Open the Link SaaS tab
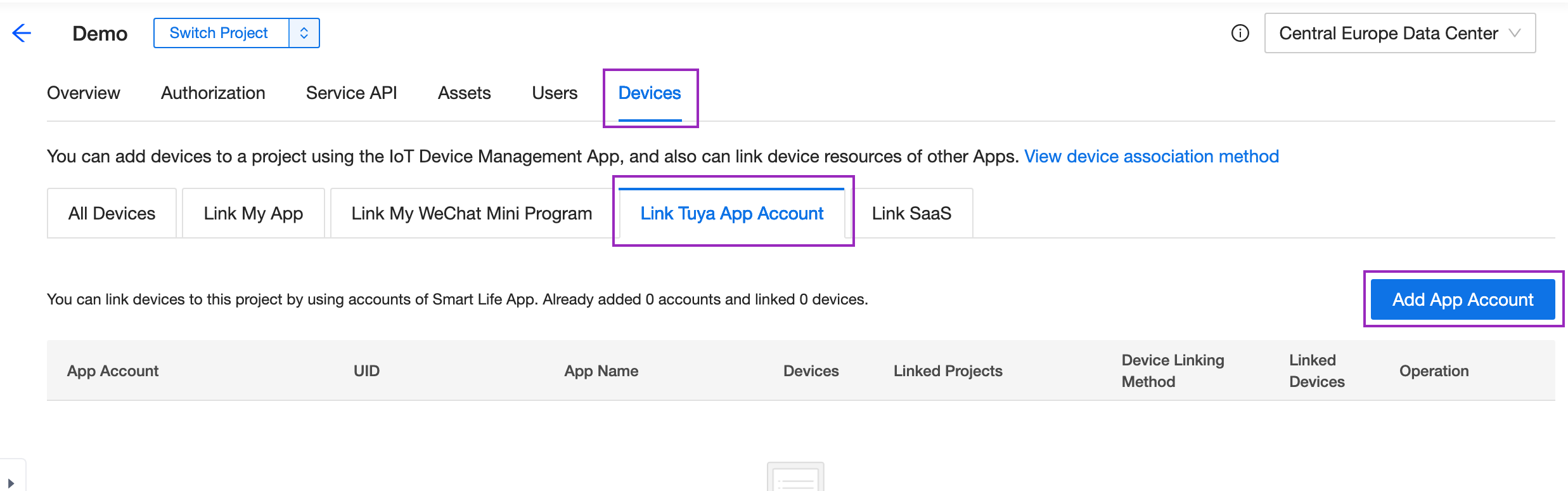The image size is (1568, 491). point(911,213)
